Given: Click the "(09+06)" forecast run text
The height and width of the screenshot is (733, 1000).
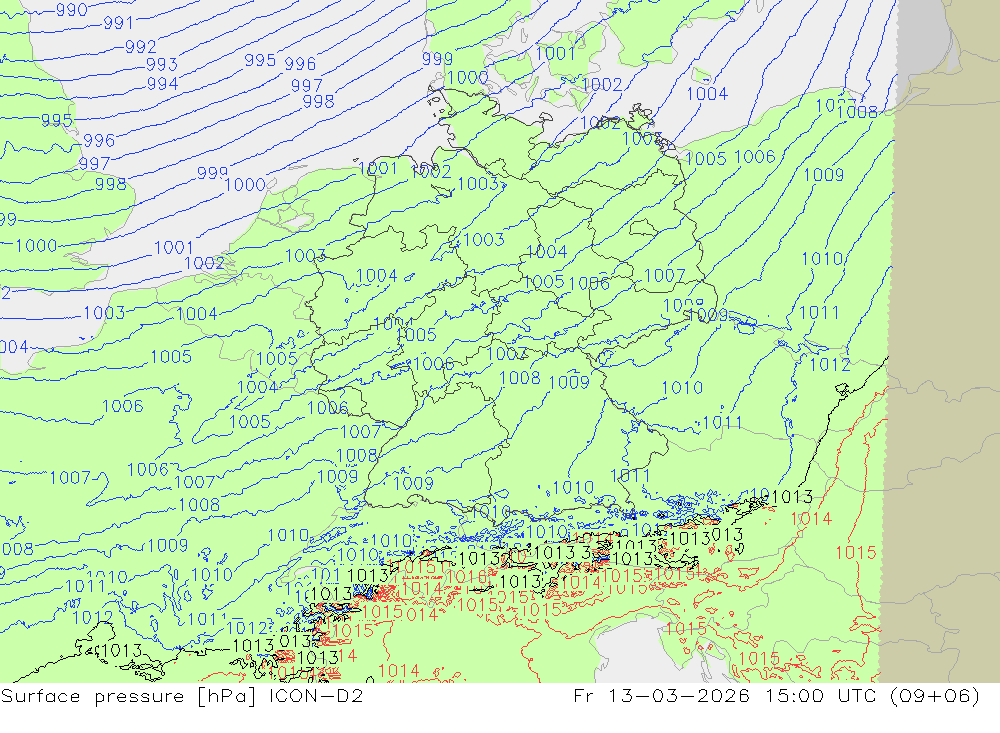Looking at the screenshot, I should tap(934, 695).
